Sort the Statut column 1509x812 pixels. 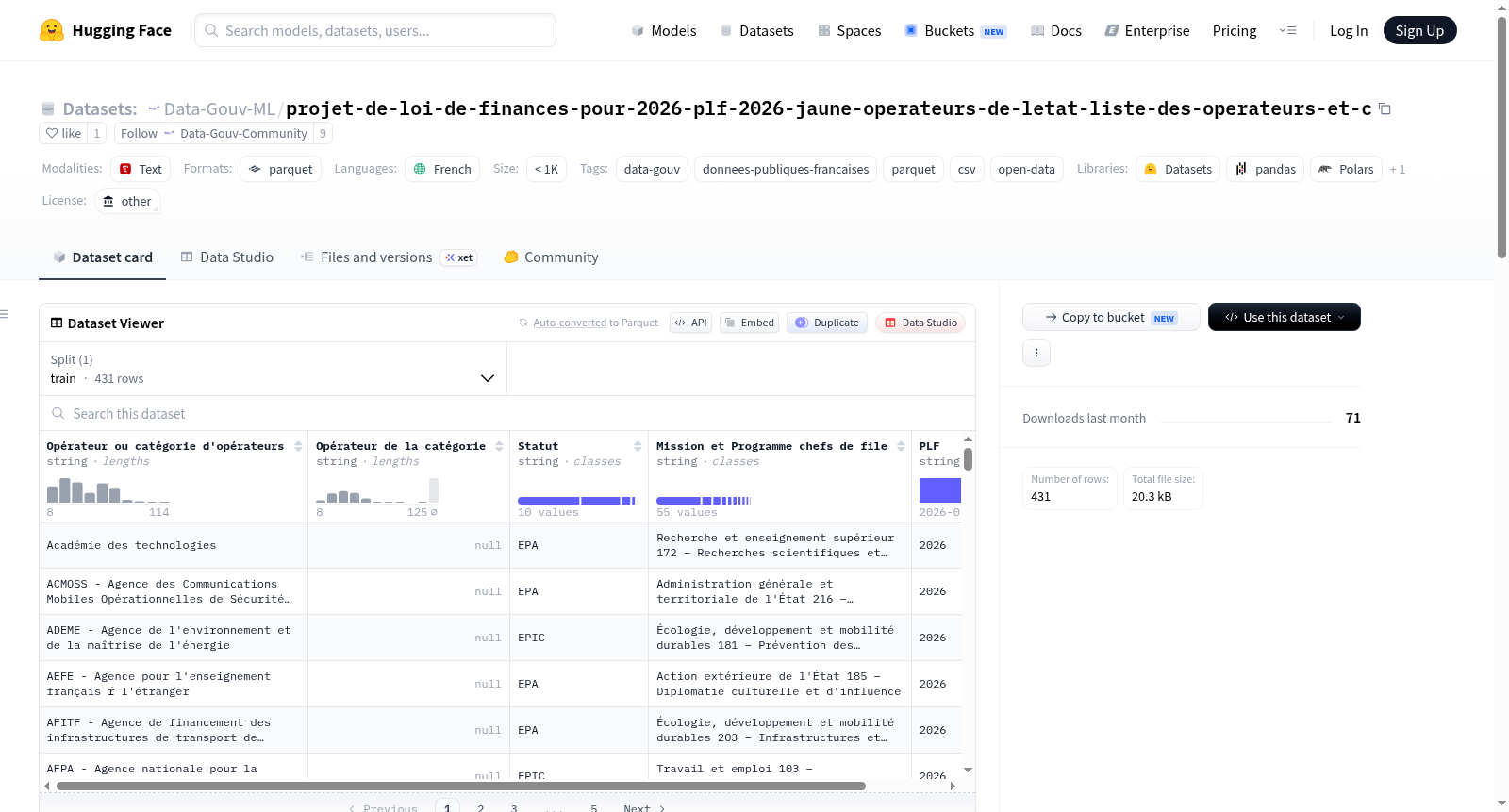638,446
